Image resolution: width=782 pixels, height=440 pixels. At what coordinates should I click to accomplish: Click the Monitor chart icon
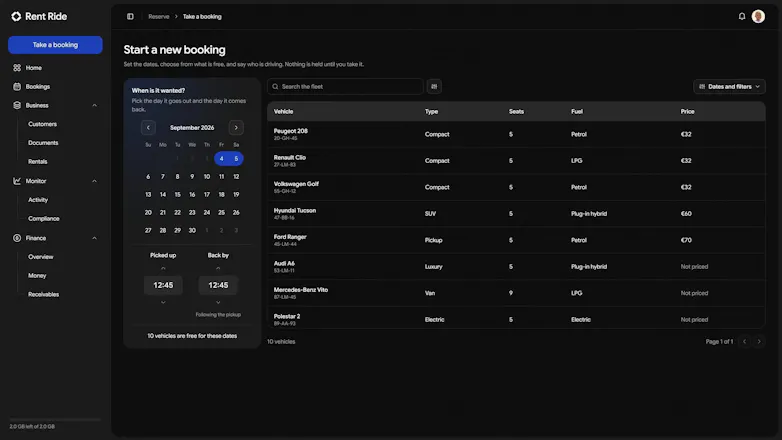point(17,181)
